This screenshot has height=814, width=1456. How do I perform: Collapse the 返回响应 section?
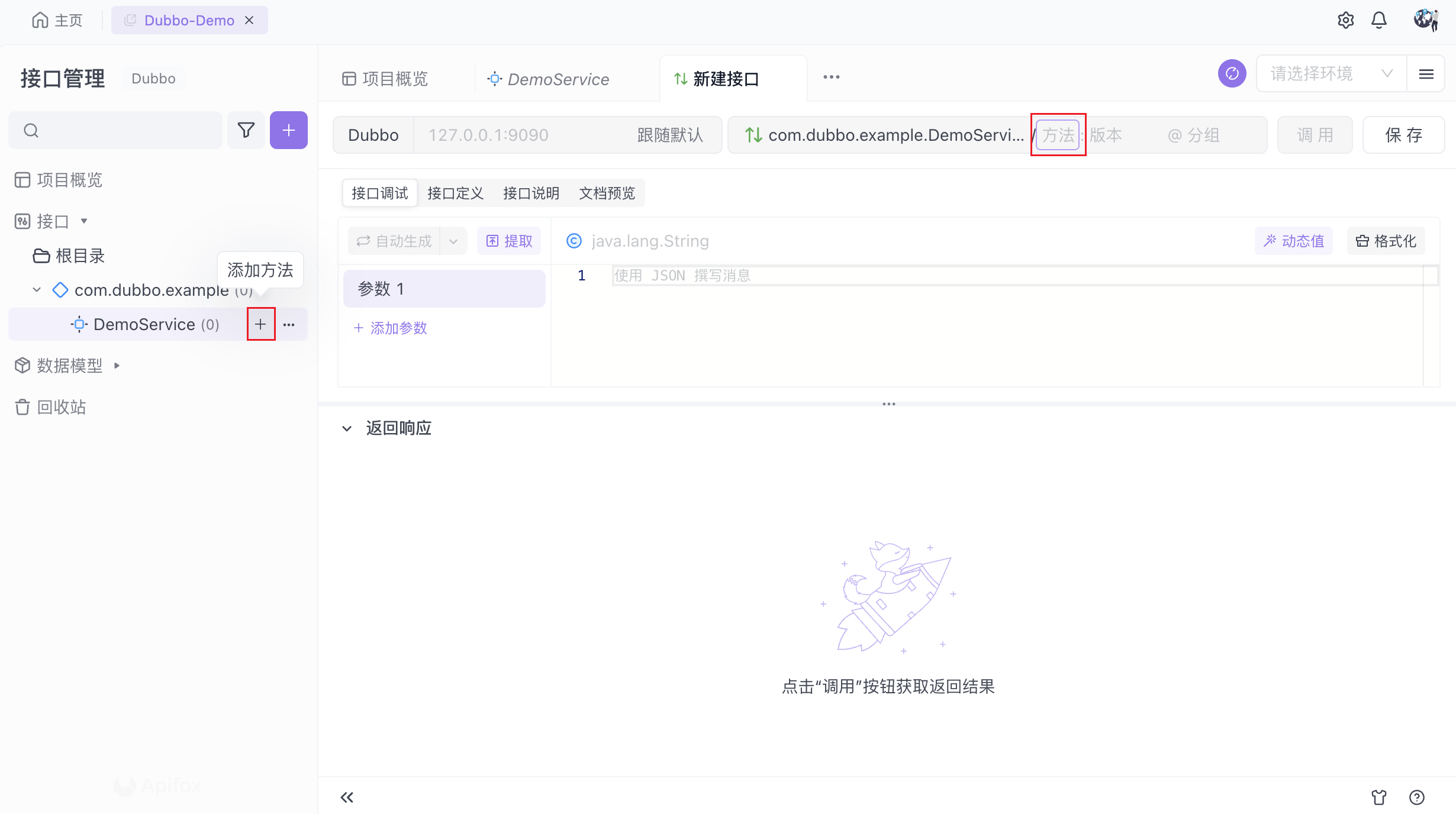[347, 428]
